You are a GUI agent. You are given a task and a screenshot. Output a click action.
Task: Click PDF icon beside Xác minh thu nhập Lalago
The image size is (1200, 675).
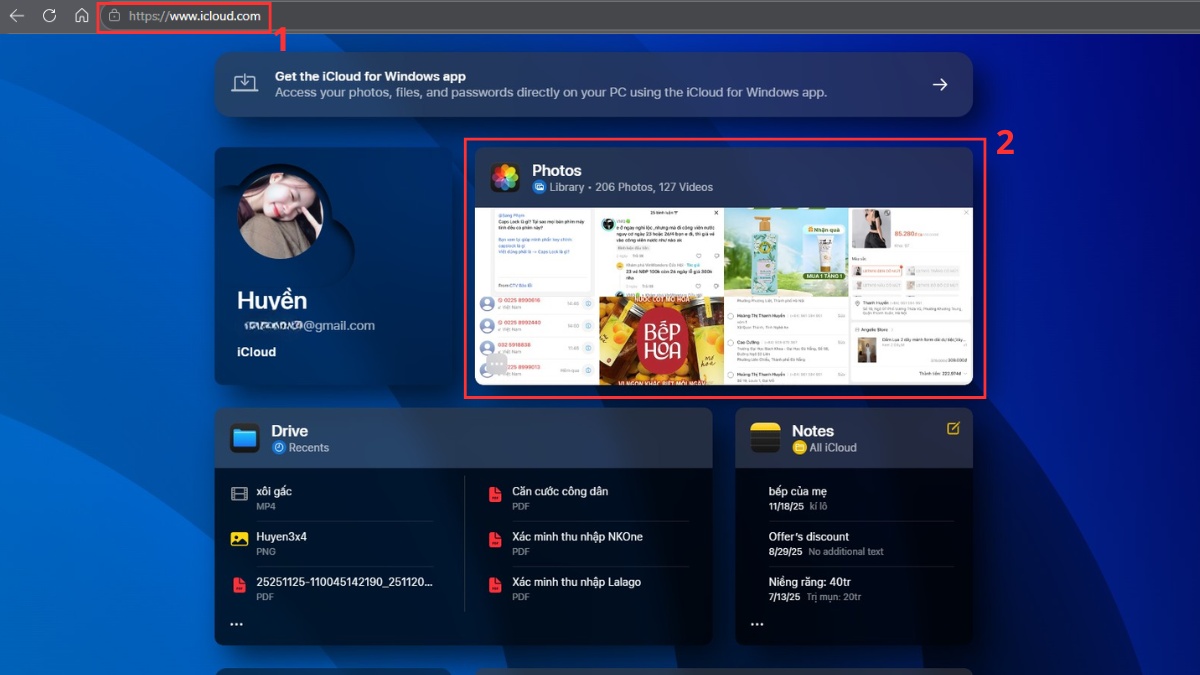pyautogui.click(x=495, y=585)
